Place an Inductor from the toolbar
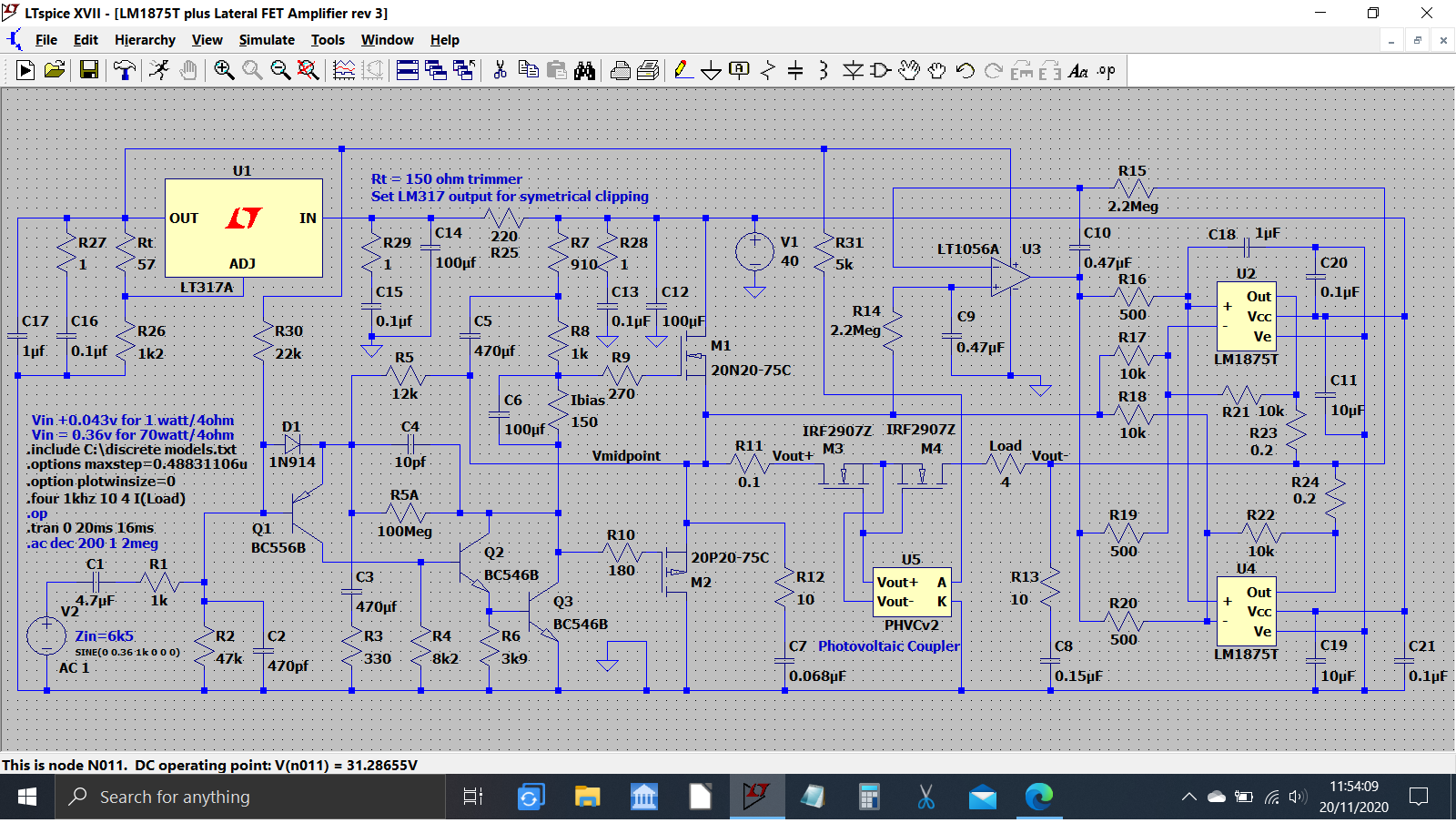Viewport: 1456px width, 823px height. pyautogui.click(x=824, y=70)
